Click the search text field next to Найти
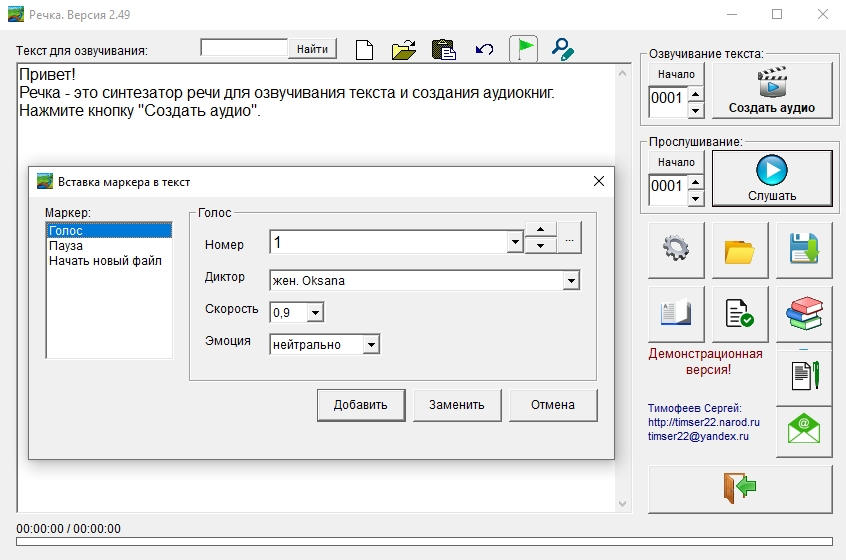846x560 pixels. [x=244, y=47]
